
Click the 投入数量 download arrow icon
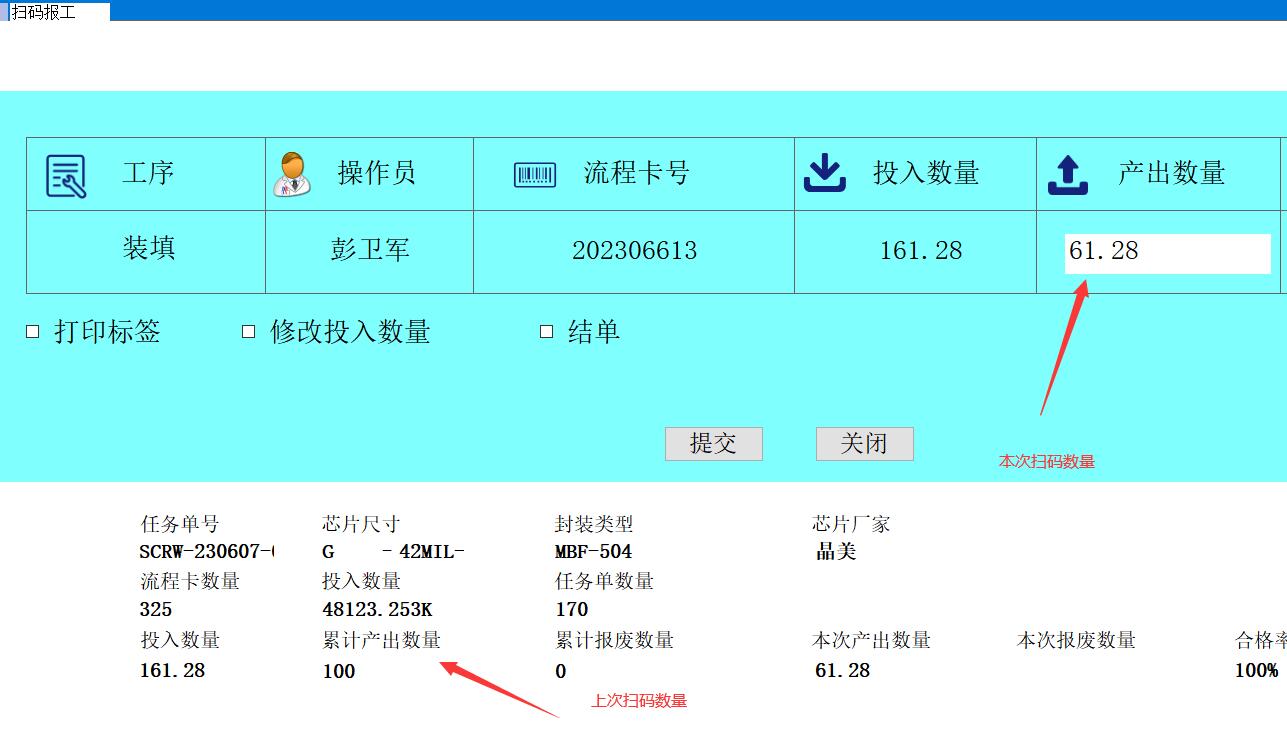click(825, 173)
